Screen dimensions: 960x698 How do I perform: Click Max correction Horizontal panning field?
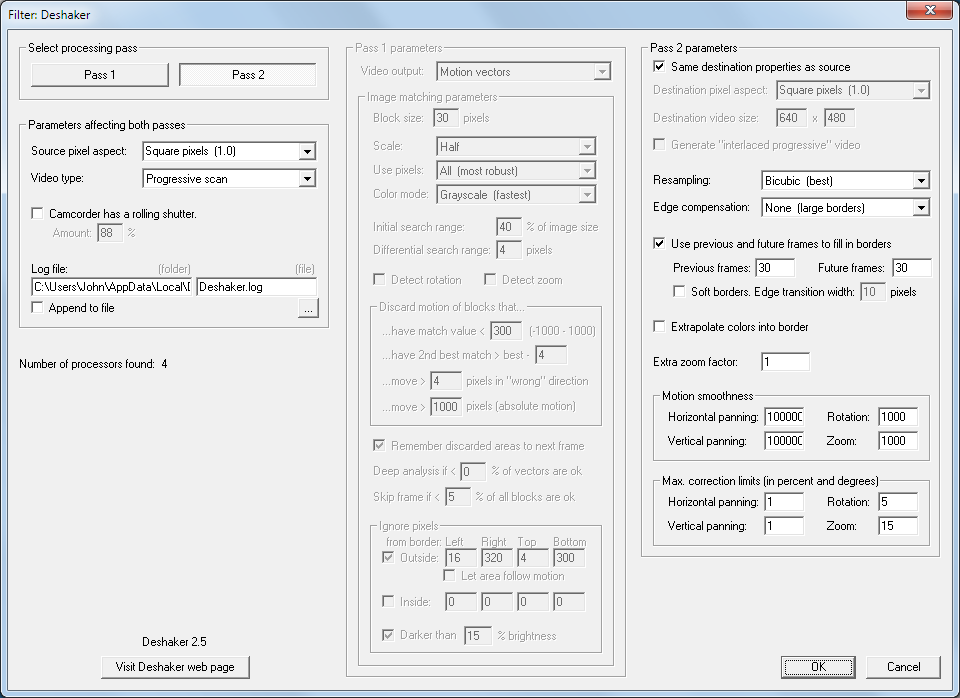(784, 502)
